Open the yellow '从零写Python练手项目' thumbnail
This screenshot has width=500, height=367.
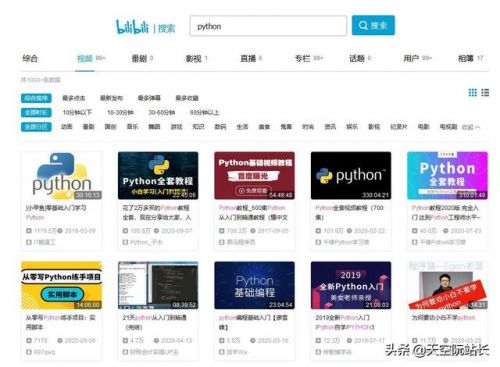click(x=62, y=285)
